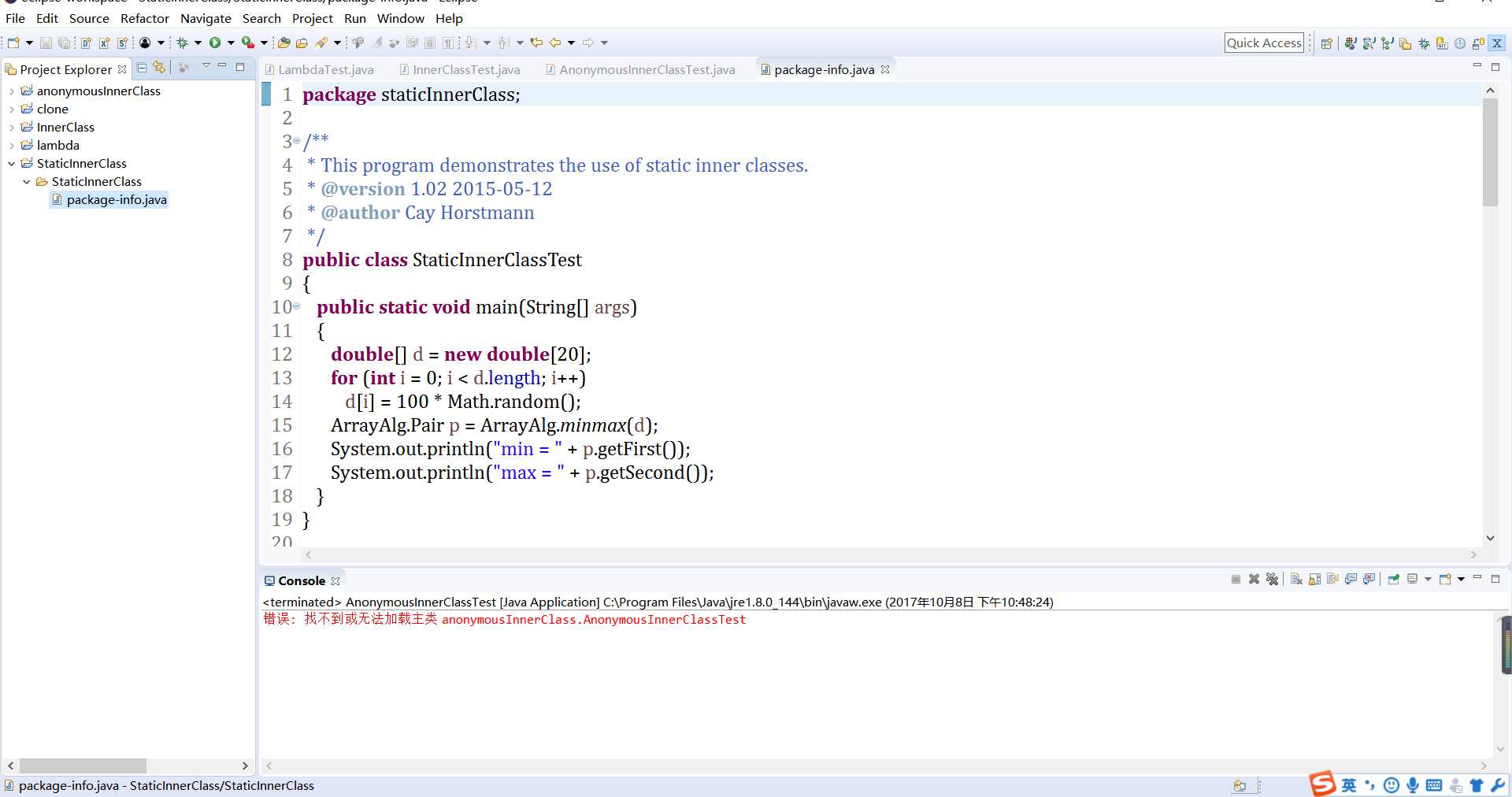This screenshot has height=797, width=1512.
Task: Click the Debug bug icon in the main toolbar
Action: (x=181, y=43)
